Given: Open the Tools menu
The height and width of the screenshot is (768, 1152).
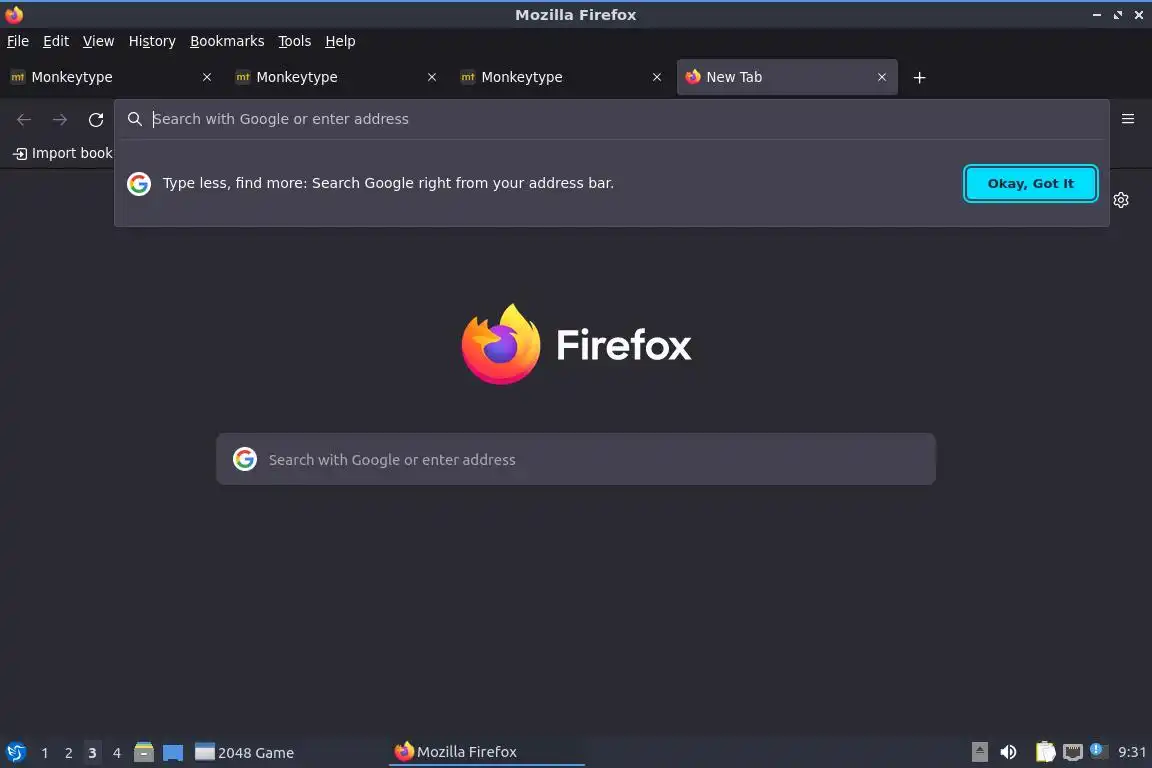Looking at the screenshot, I should pyautogui.click(x=295, y=41).
